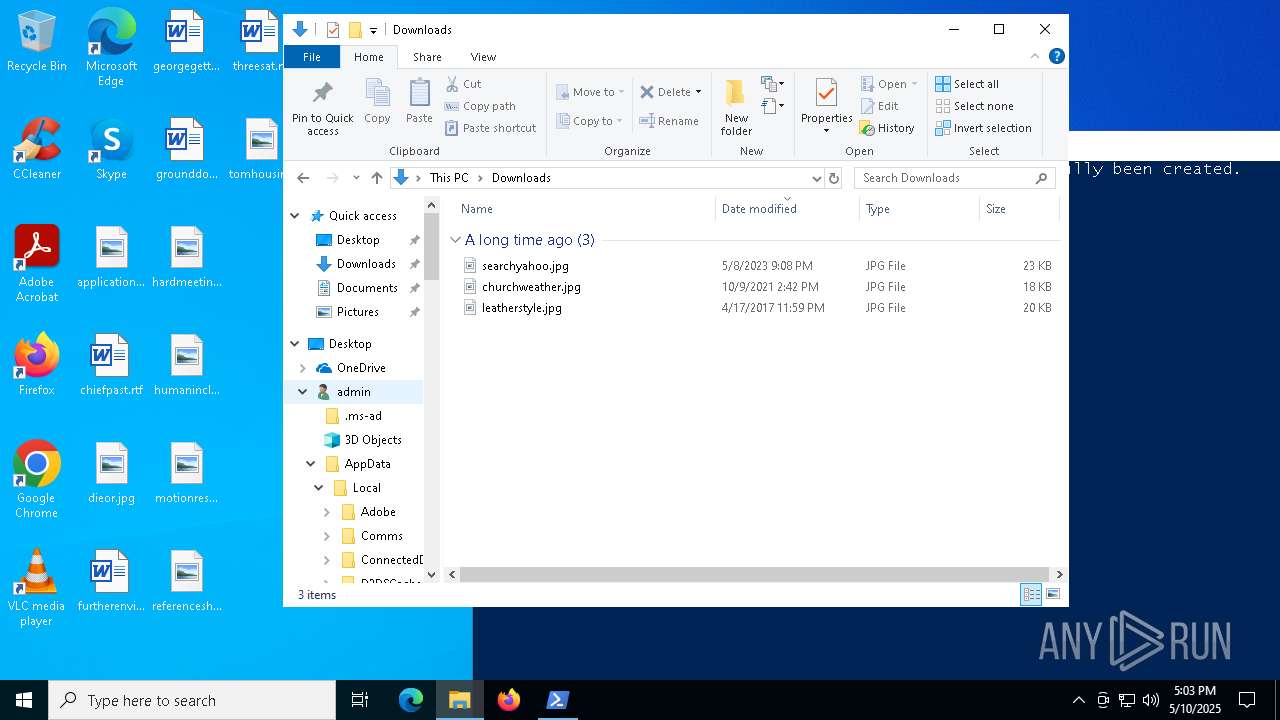Sort by Date modified column

coord(787,209)
